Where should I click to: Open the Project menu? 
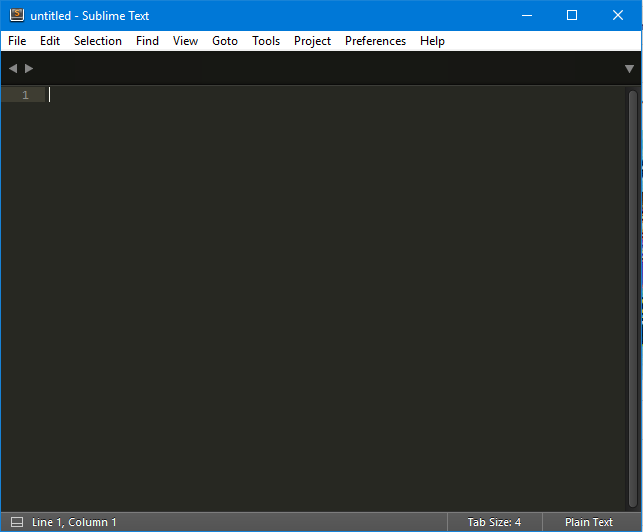[312, 41]
